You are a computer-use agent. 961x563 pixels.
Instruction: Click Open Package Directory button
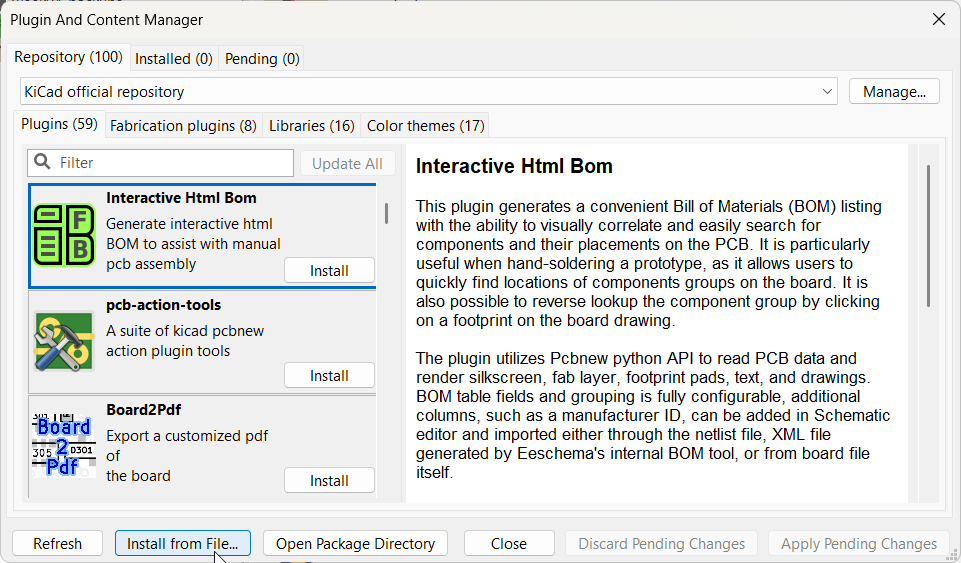355,544
